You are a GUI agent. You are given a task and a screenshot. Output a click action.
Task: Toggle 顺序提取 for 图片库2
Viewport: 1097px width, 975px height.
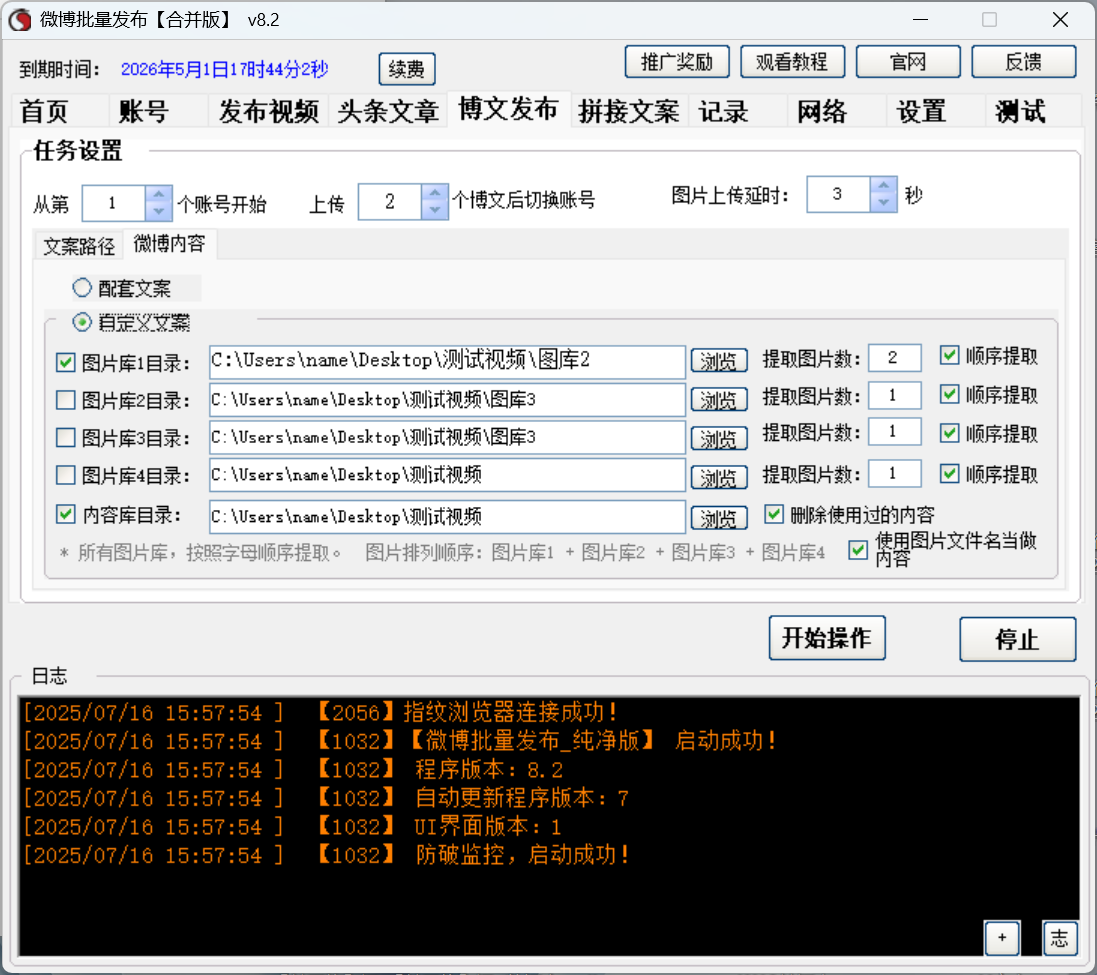point(949,394)
